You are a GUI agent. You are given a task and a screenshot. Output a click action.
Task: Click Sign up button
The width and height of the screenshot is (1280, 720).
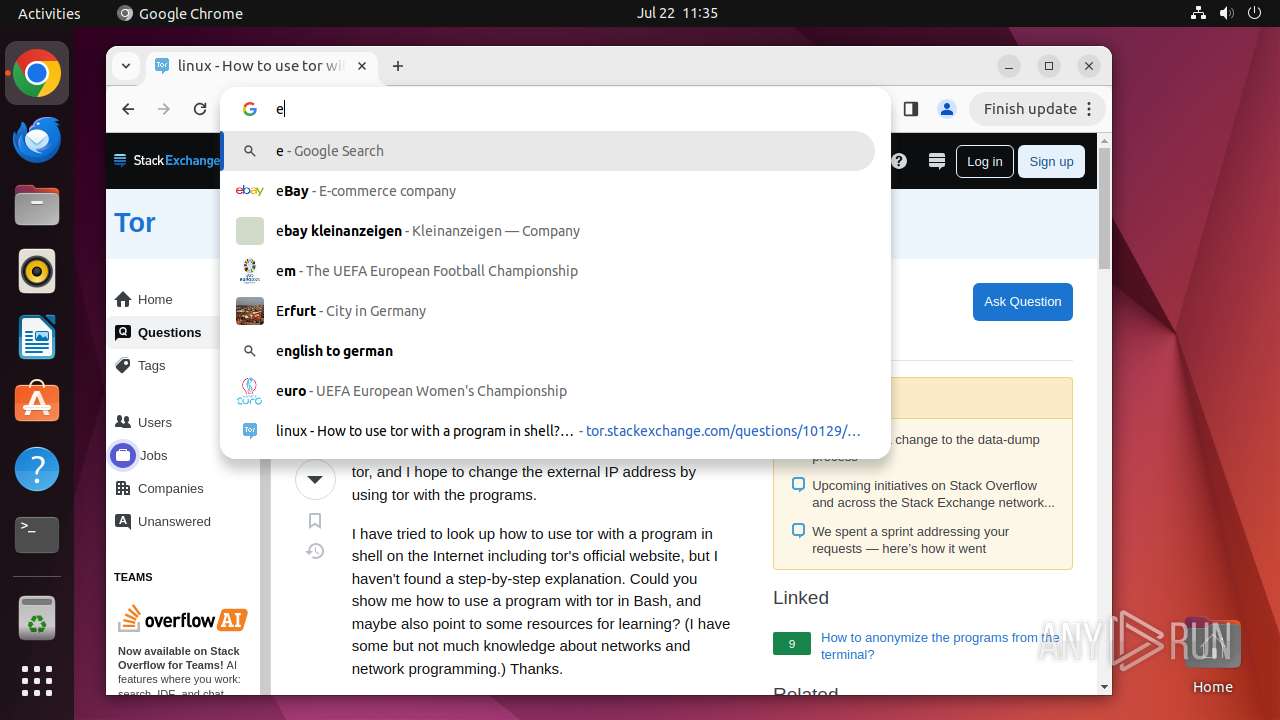click(x=1051, y=161)
